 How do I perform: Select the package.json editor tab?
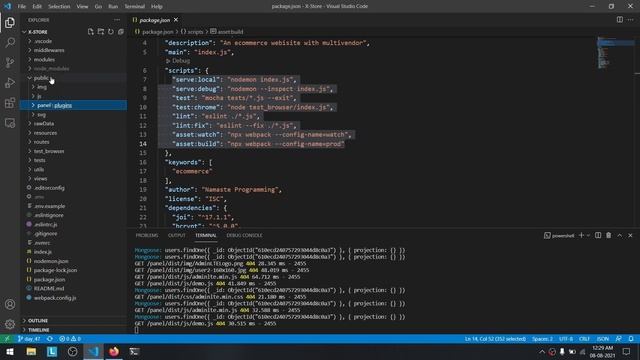click(155, 20)
